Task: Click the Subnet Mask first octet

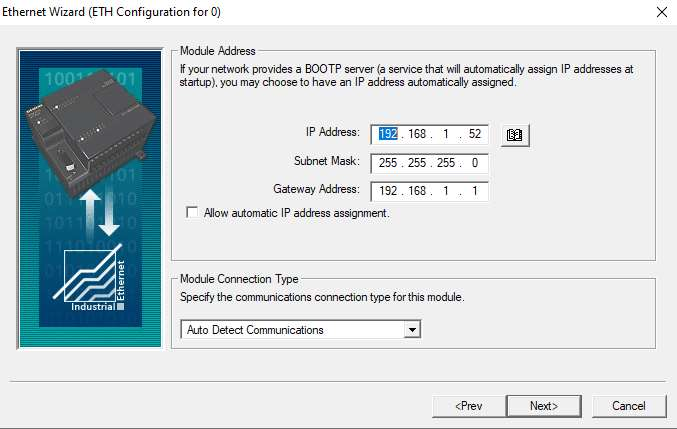Action: (390, 163)
